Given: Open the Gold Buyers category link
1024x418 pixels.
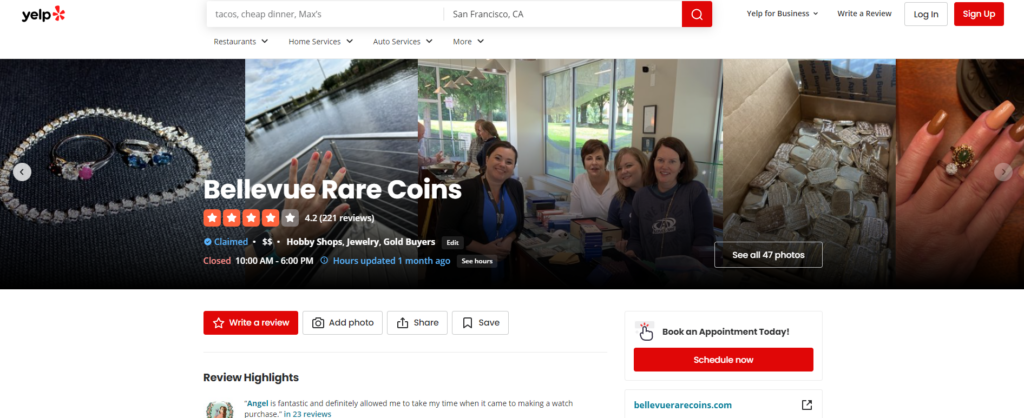Looking at the screenshot, I should pos(409,242).
